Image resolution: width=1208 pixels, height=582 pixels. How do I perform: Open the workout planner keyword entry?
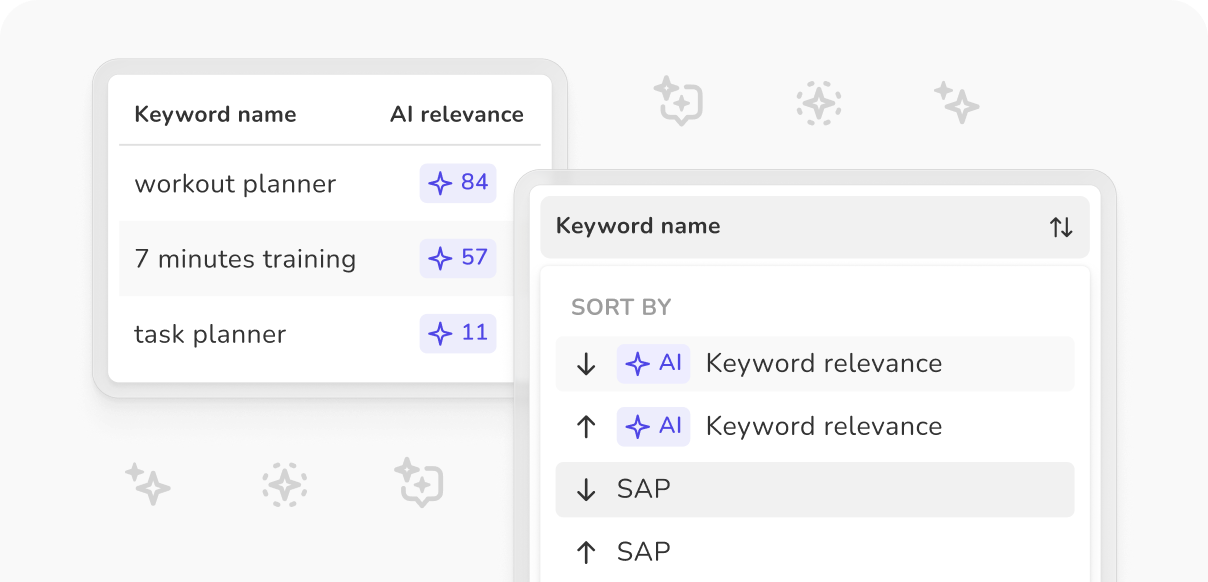click(x=235, y=183)
